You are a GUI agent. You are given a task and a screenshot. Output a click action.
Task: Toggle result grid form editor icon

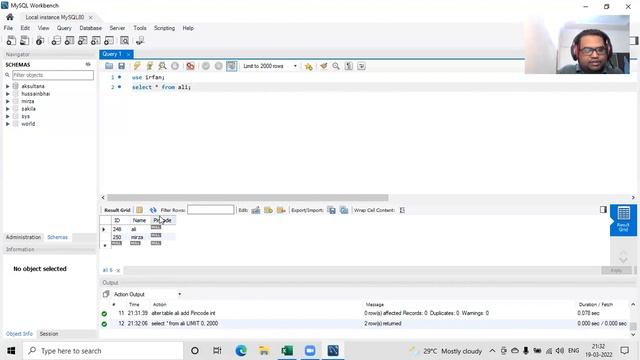point(140,210)
